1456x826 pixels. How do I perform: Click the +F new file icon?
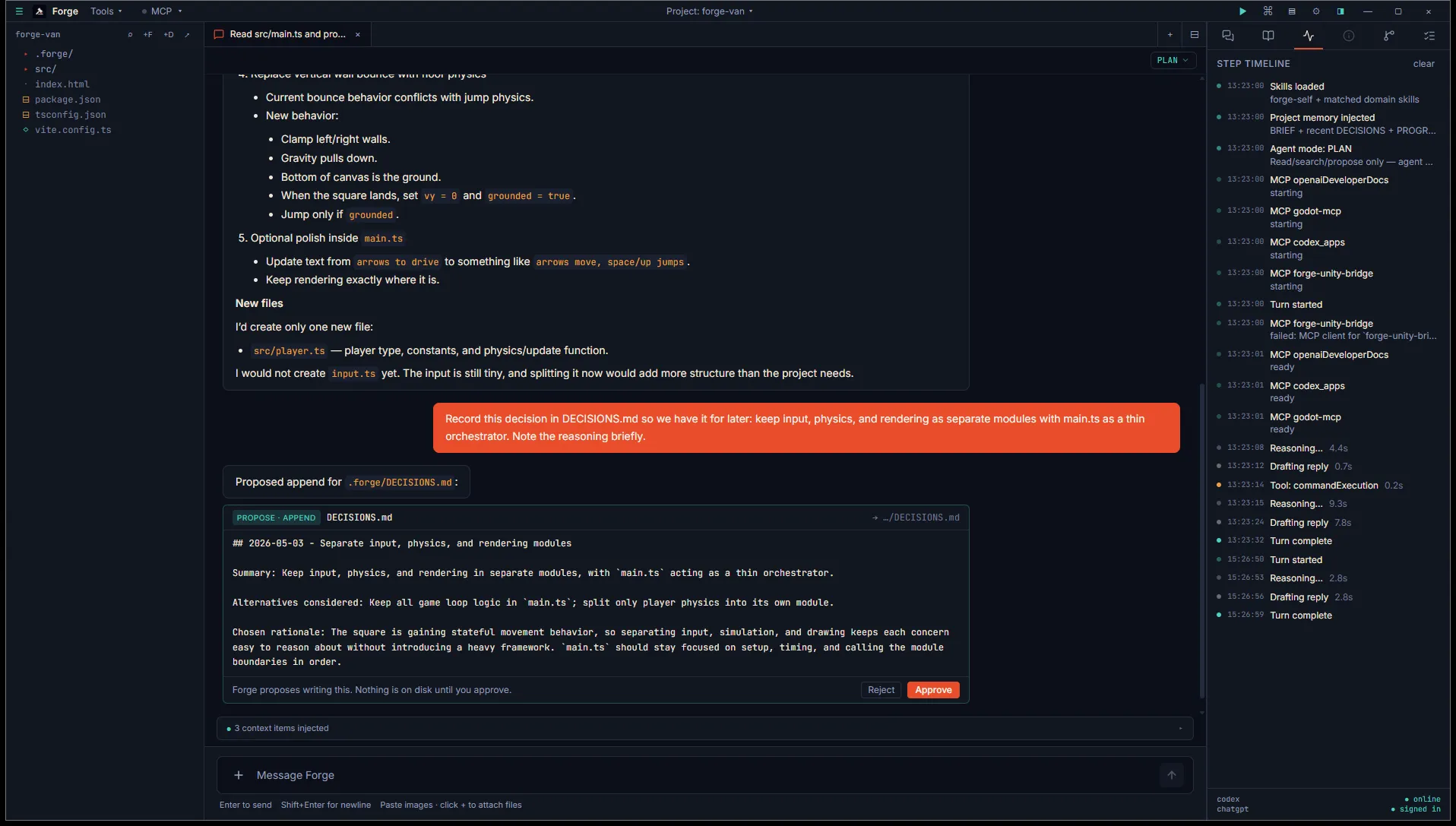[x=148, y=35]
